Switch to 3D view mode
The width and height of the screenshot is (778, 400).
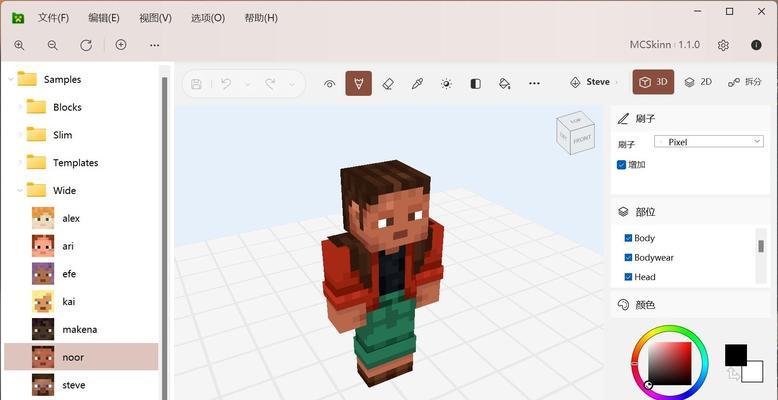pyautogui.click(x=653, y=82)
